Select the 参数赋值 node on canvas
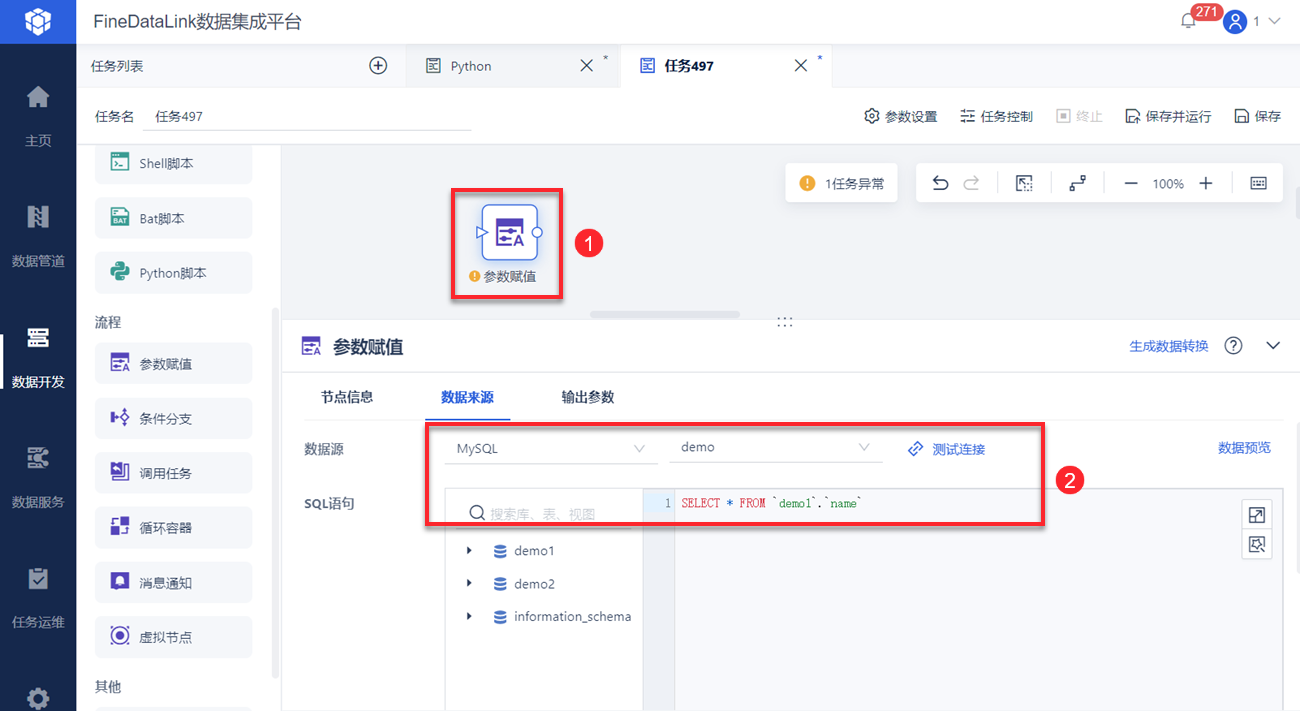 pyautogui.click(x=510, y=232)
